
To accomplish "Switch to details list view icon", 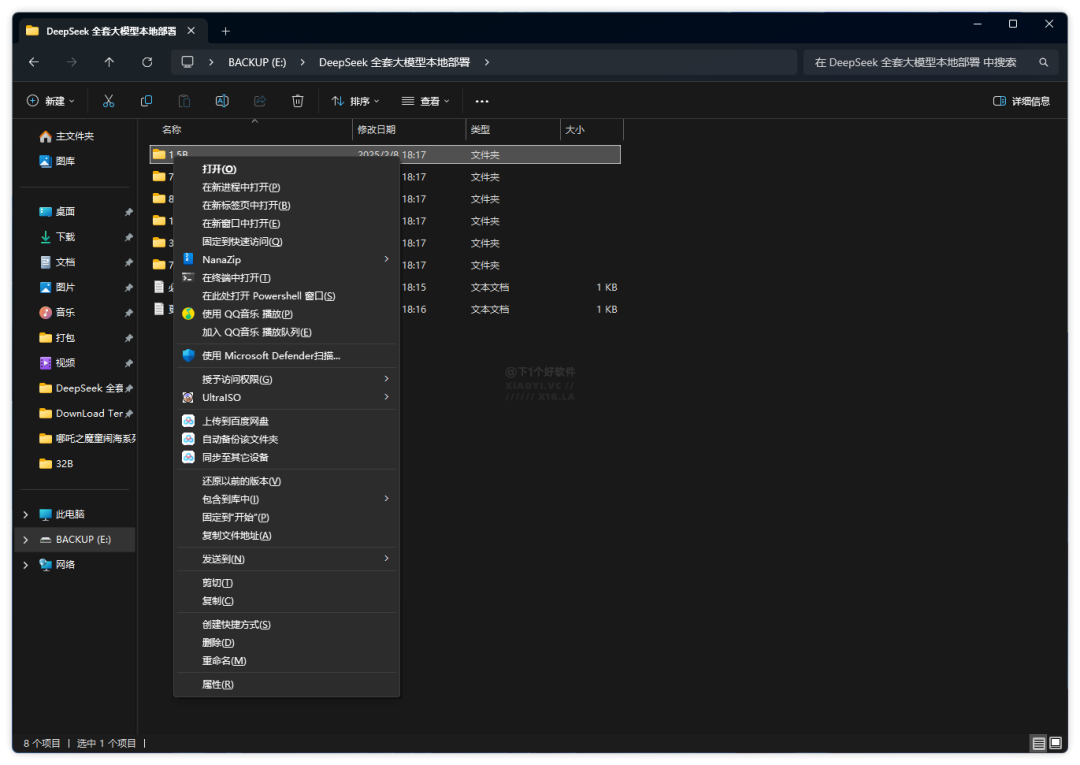I will click(1038, 743).
